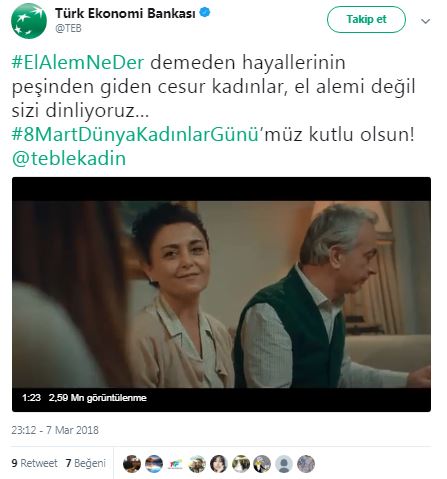Open the fifth liker avatar with dark hair
447x479 pixels.
(219, 464)
